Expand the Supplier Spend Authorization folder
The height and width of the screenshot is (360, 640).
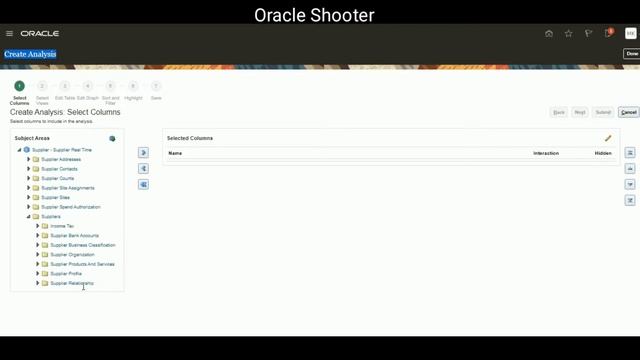(x=29, y=207)
